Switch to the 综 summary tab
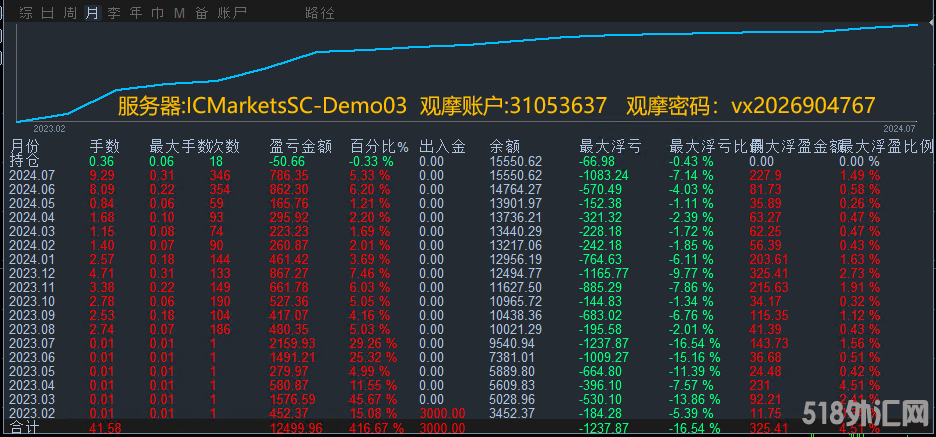This screenshot has height=437, width=936. [26, 13]
